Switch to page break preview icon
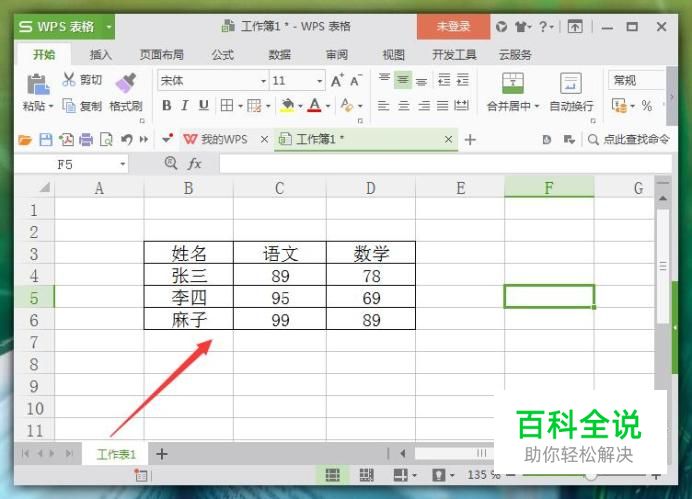The height and width of the screenshot is (499, 692). [x=366, y=475]
